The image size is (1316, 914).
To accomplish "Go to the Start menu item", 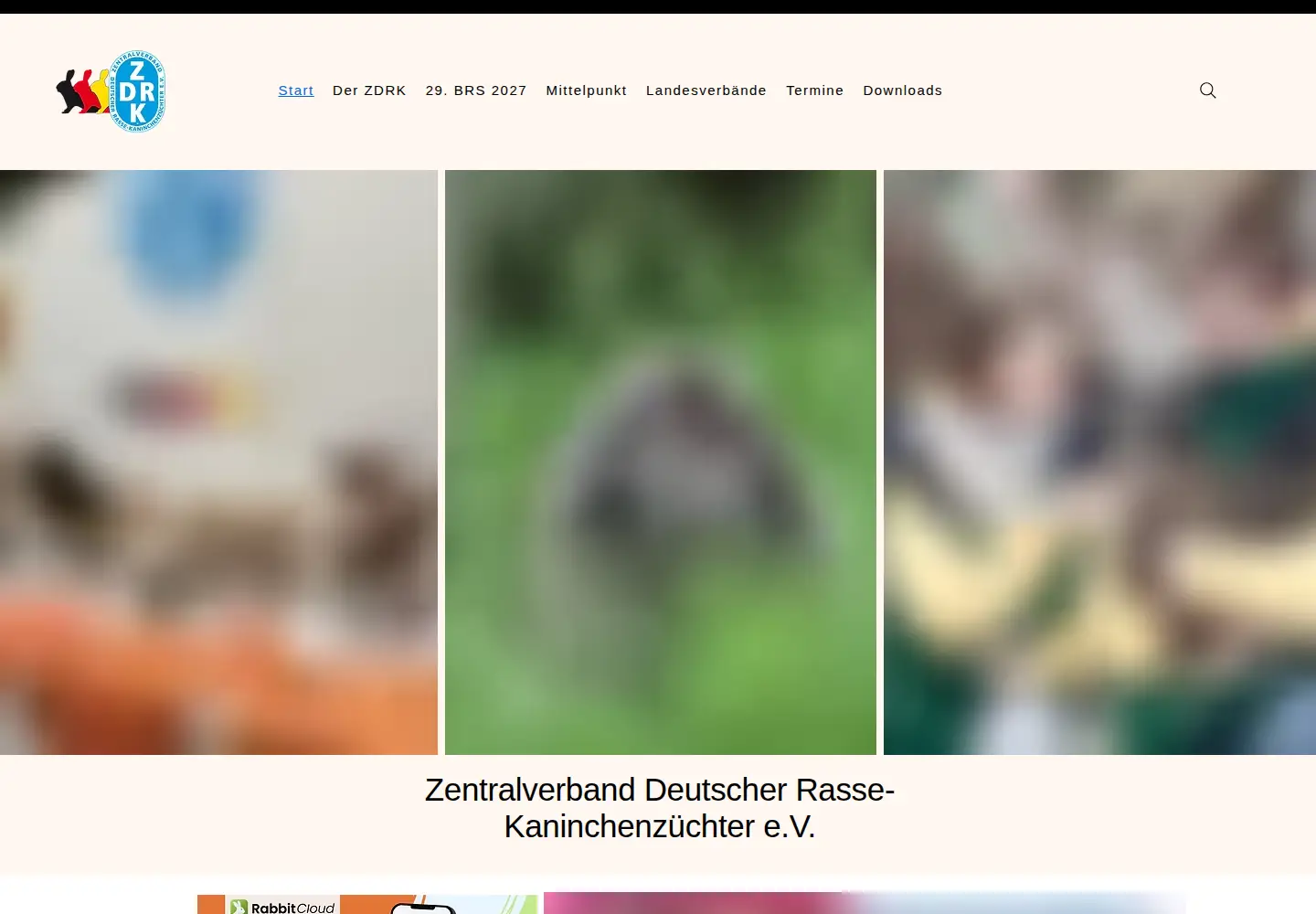I will [296, 90].
